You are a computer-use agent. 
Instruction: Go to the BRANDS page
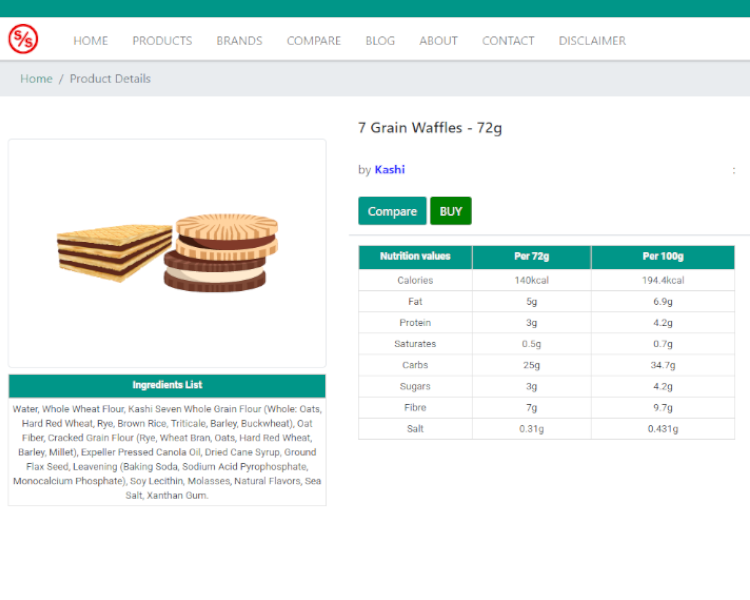point(239,41)
